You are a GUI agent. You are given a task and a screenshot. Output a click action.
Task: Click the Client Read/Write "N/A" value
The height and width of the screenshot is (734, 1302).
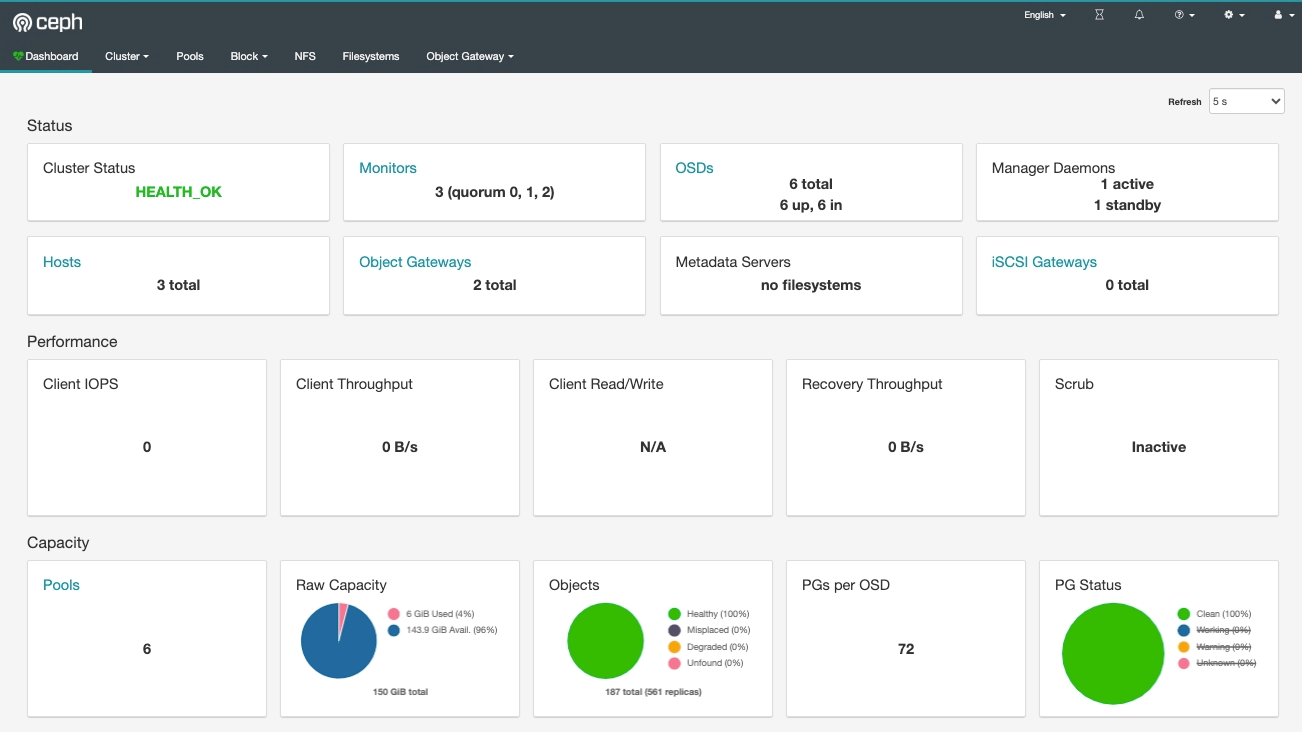653,447
